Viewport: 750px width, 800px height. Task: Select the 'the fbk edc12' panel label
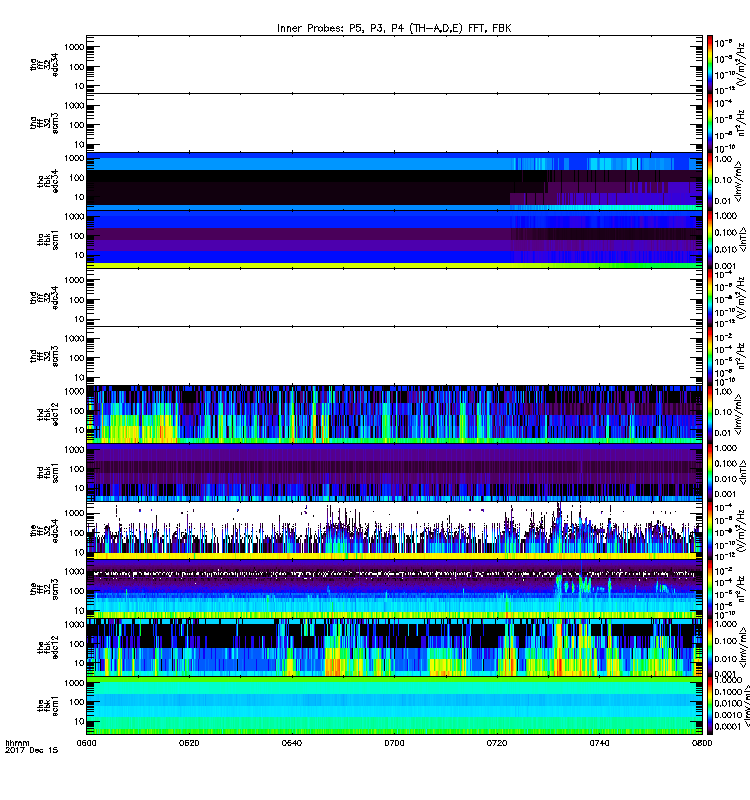coord(48,647)
